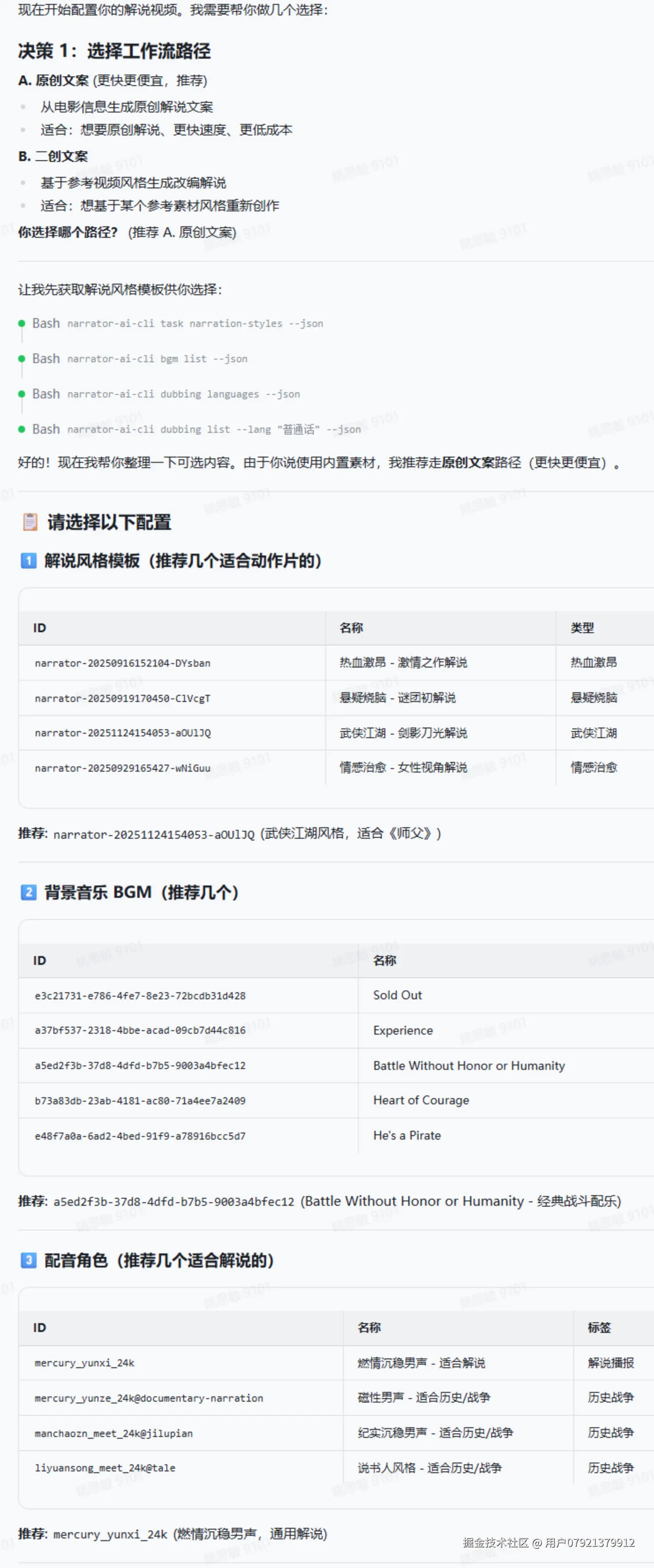
Task: Click BGM ID e3c21731-e786-4fe7-8e23-72bcdb31d428
Action: [140, 996]
